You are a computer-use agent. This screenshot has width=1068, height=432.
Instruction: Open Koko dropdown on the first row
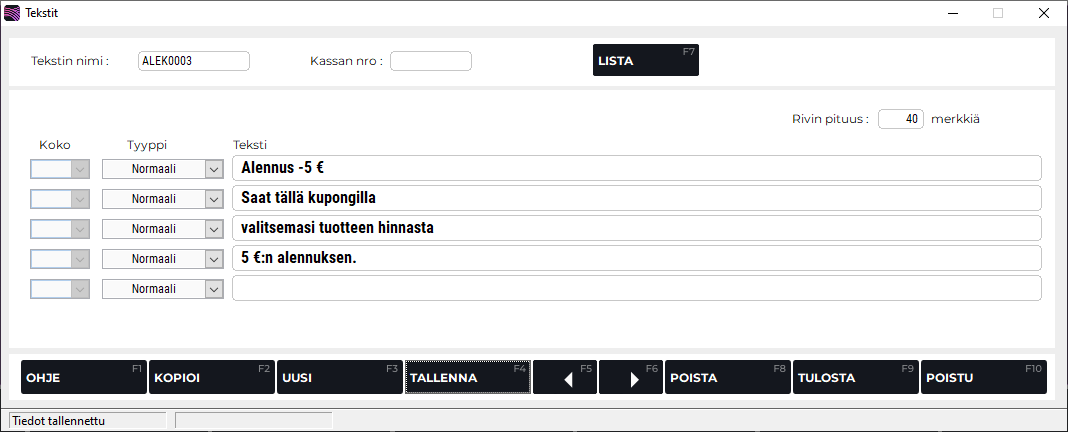(80, 169)
